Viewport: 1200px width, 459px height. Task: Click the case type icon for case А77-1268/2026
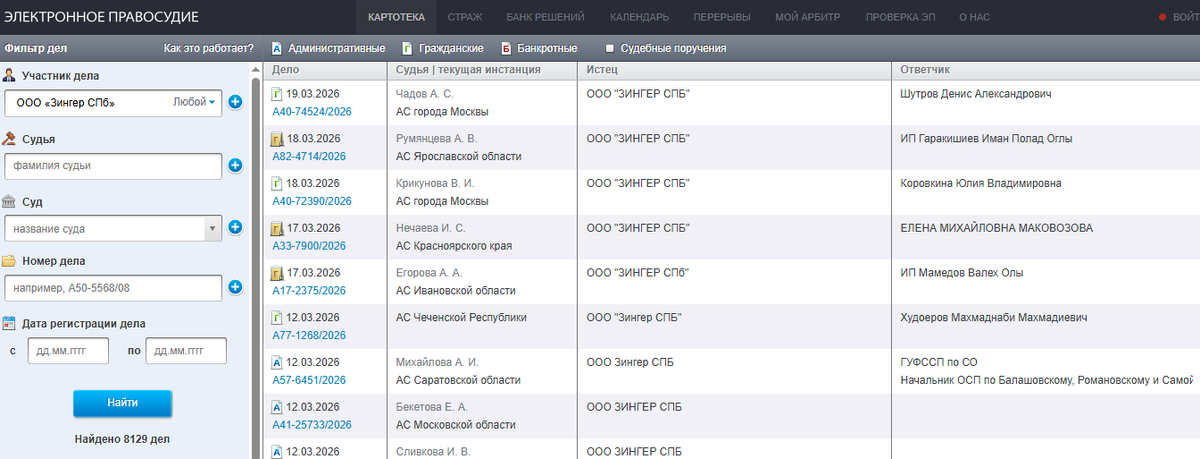tap(278, 318)
